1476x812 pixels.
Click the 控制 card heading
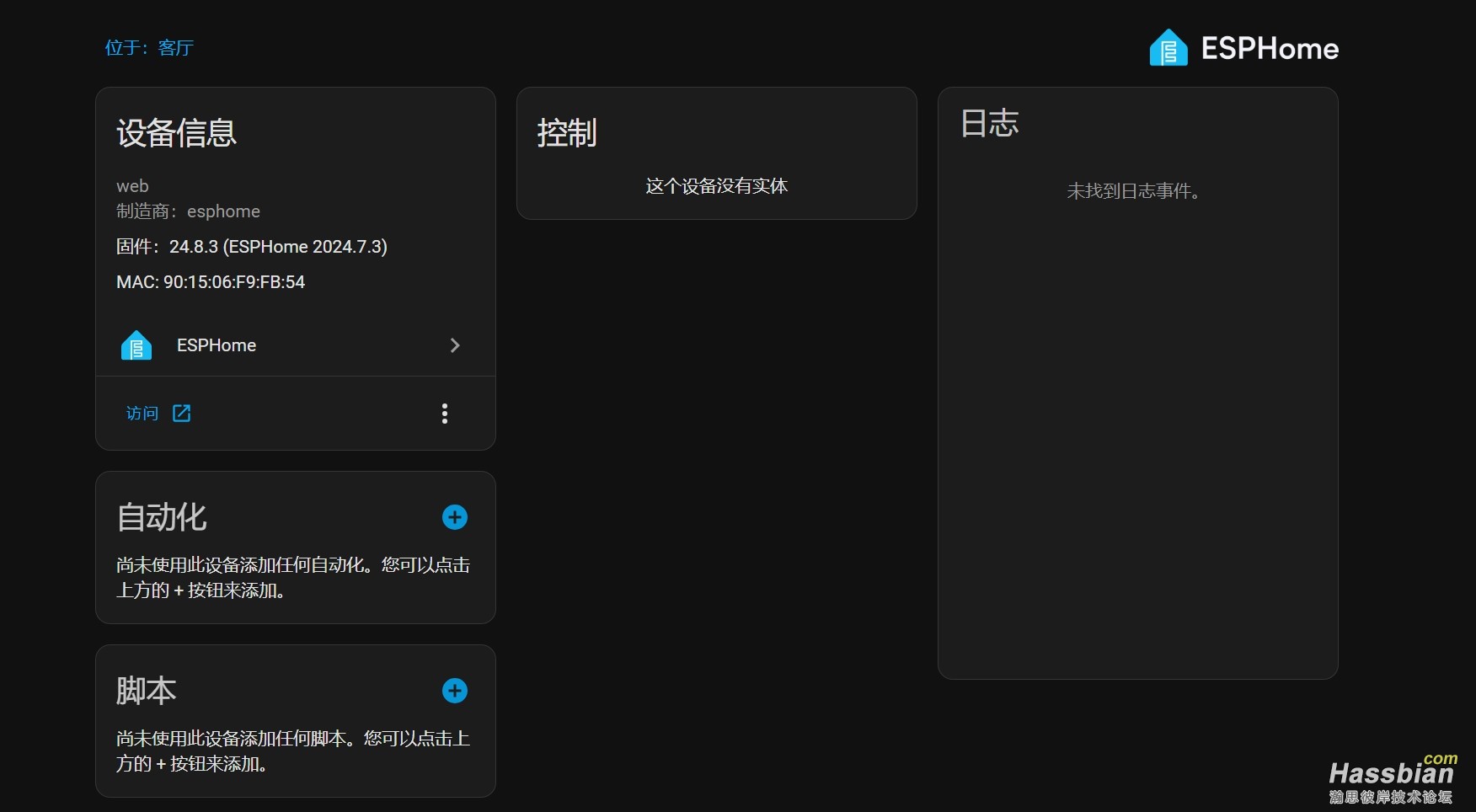point(567,133)
